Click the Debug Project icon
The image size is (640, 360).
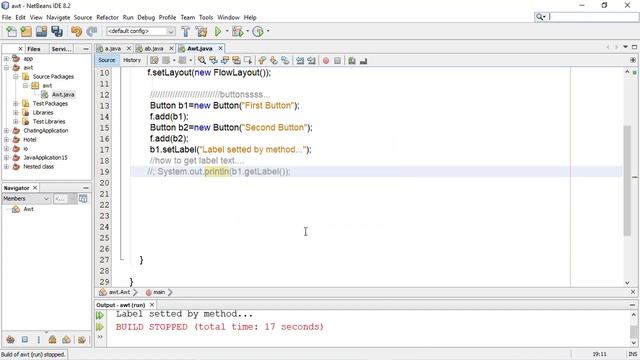(237, 31)
